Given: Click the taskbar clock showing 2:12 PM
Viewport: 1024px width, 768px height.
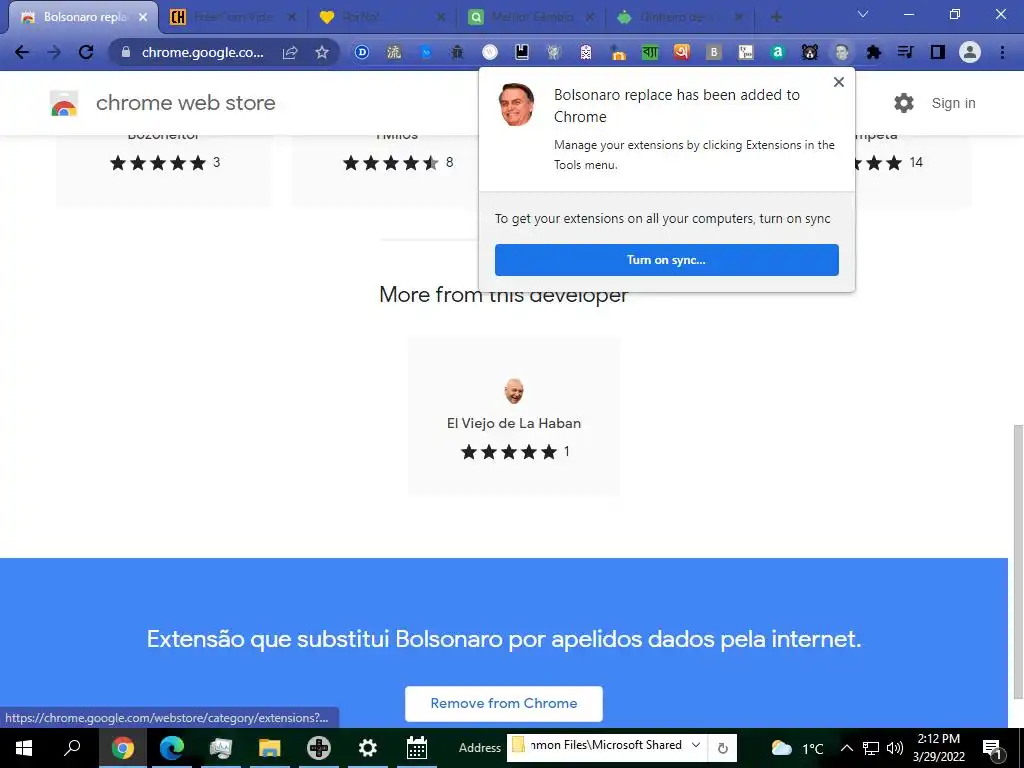Looking at the screenshot, I should pyautogui.click(x=938, y=748).
